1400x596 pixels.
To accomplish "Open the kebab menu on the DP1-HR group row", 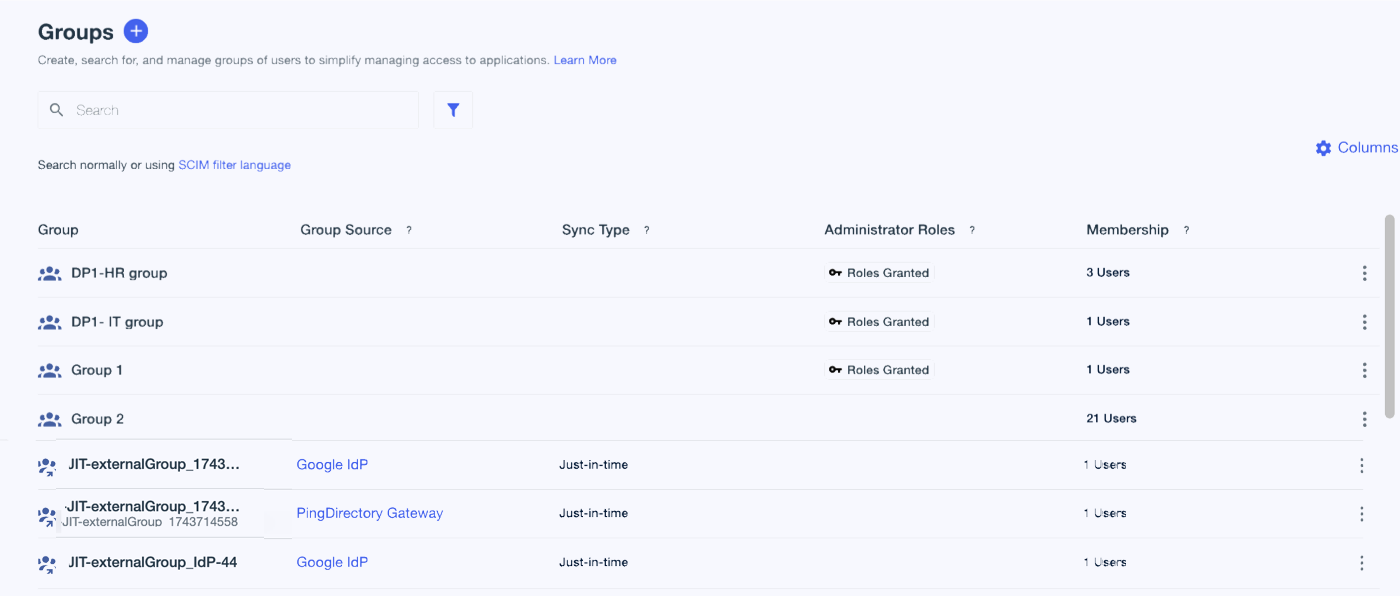I will coord(1364,272).
